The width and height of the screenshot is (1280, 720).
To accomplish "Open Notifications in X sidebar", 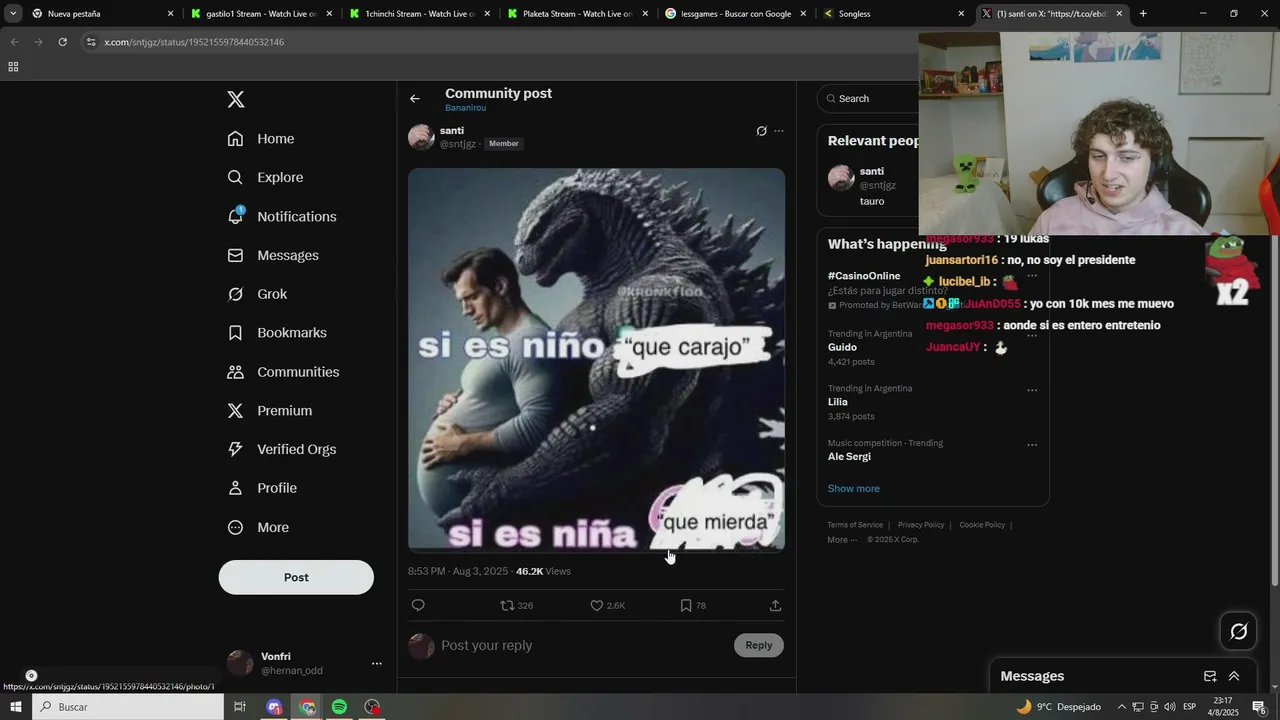I will (x=282, y=217).
